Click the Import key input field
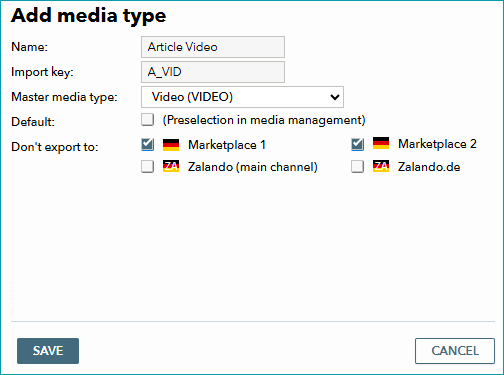 point(213,72)
